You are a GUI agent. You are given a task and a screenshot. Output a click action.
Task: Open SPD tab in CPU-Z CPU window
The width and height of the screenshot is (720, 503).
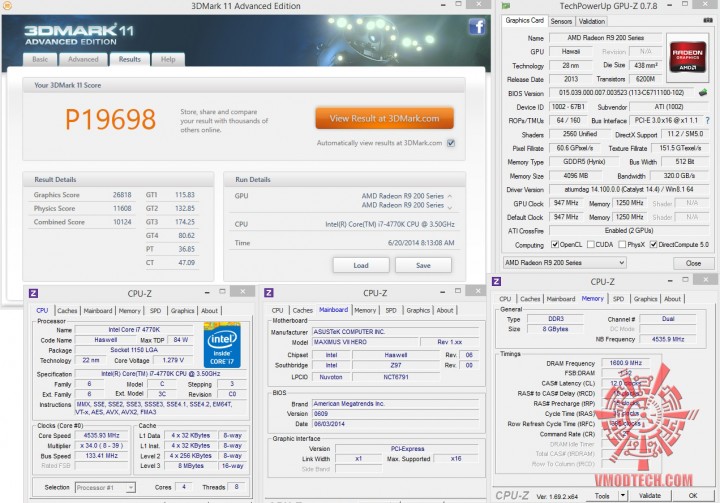[155, 311]
